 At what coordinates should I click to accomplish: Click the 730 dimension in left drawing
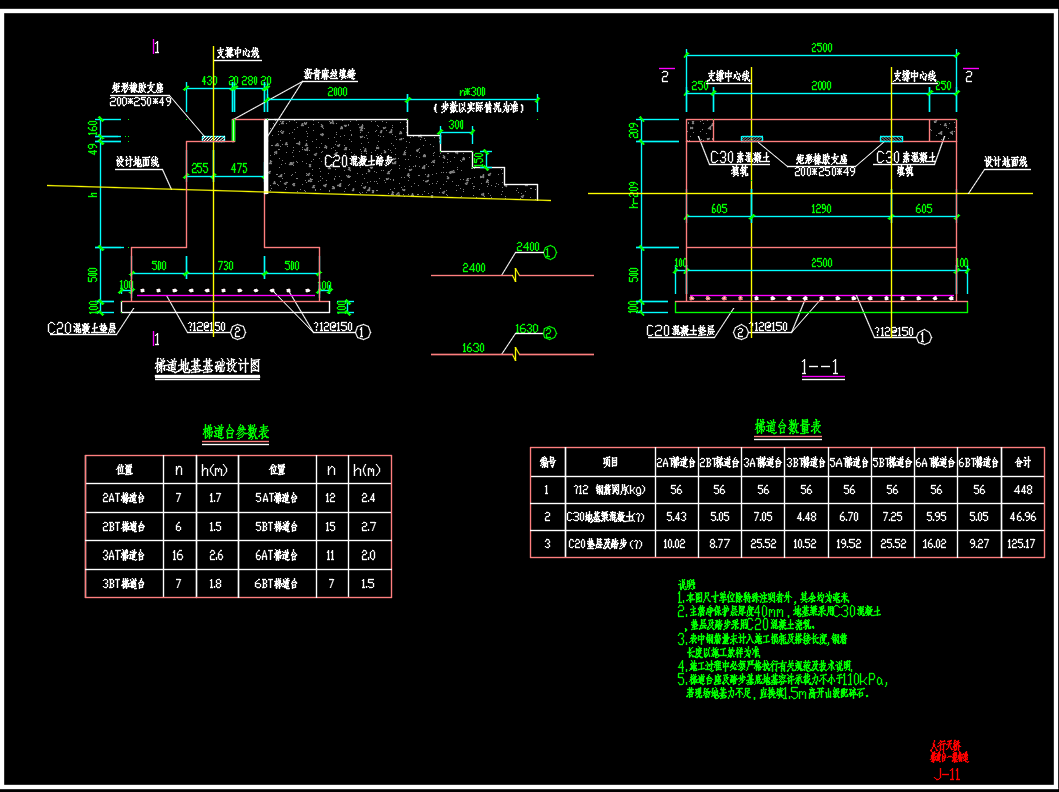[x=225, y=265]
